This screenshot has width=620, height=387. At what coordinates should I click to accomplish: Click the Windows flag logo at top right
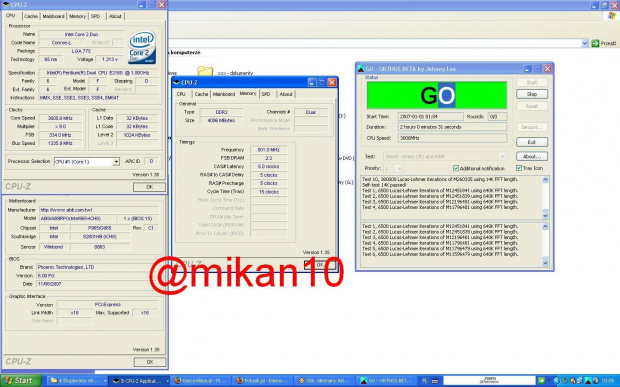(611, 16)
